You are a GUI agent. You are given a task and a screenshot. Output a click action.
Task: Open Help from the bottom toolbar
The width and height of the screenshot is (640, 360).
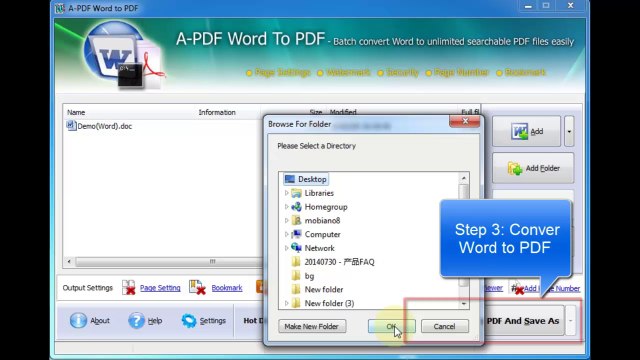pos(145,320)
